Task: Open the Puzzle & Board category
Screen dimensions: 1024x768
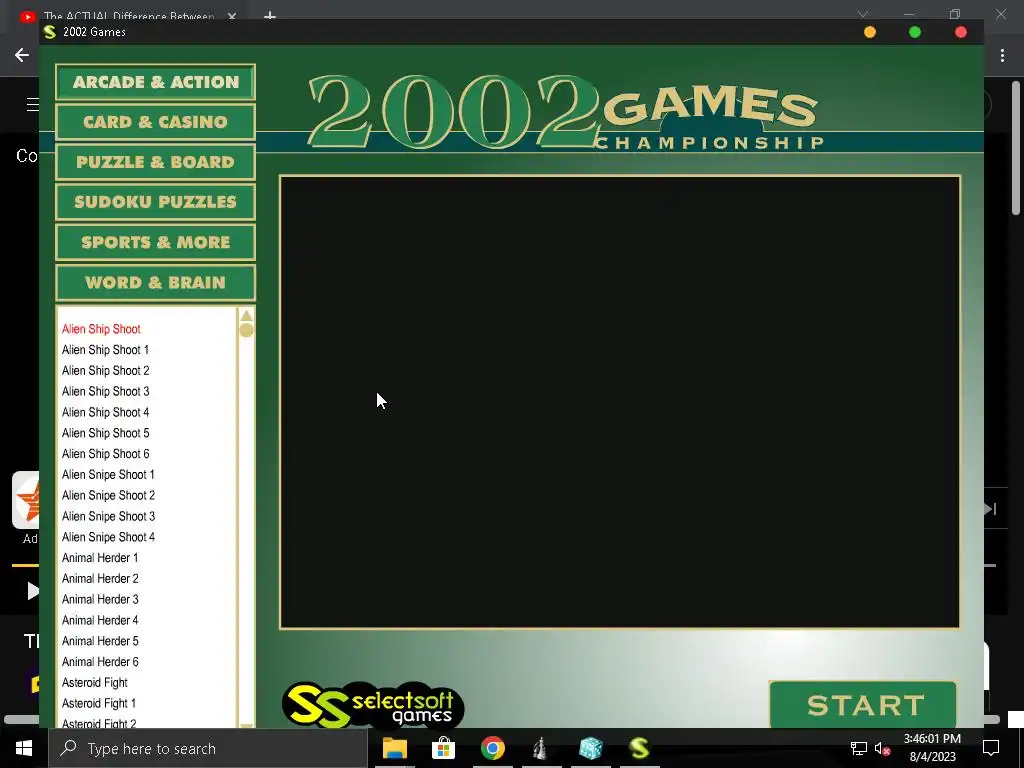Action: tap(155, 162)
